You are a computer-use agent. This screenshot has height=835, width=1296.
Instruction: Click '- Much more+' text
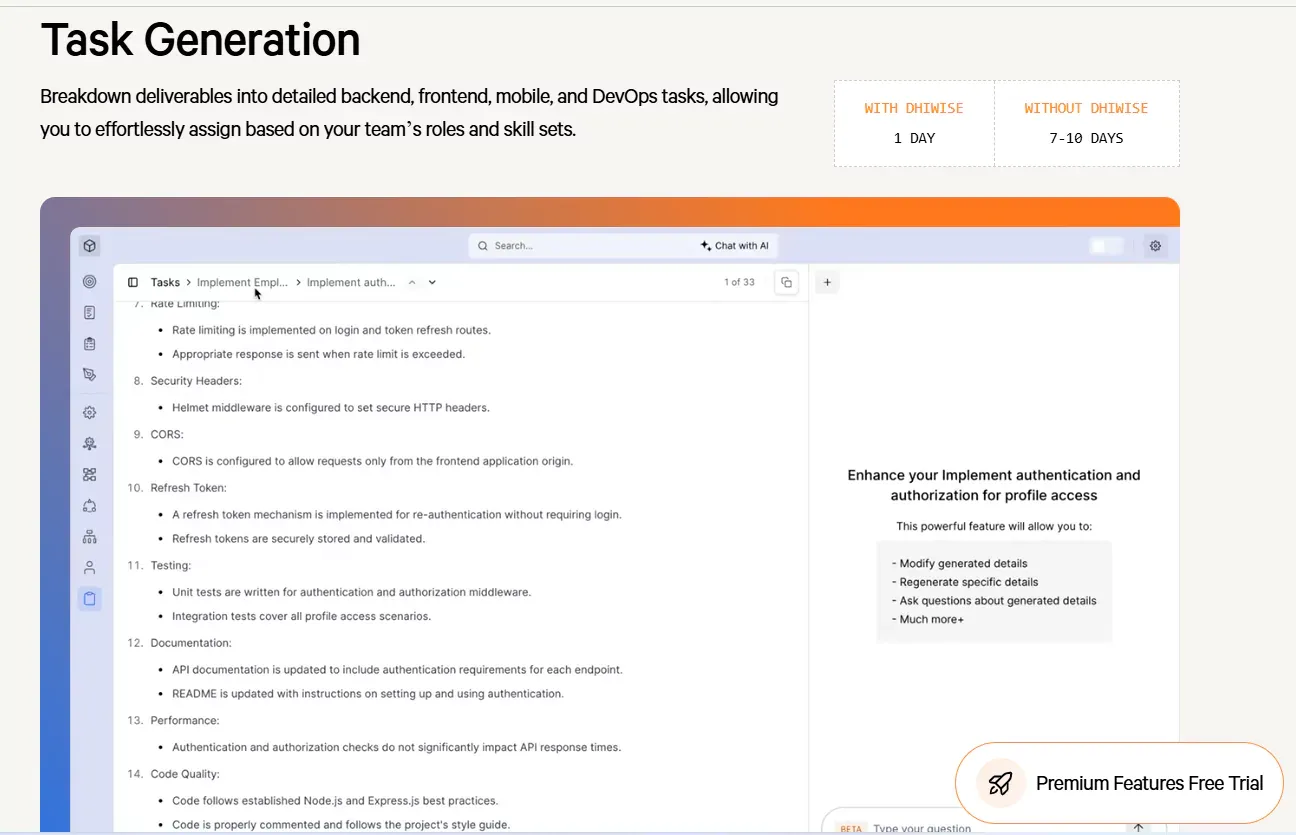927,620
